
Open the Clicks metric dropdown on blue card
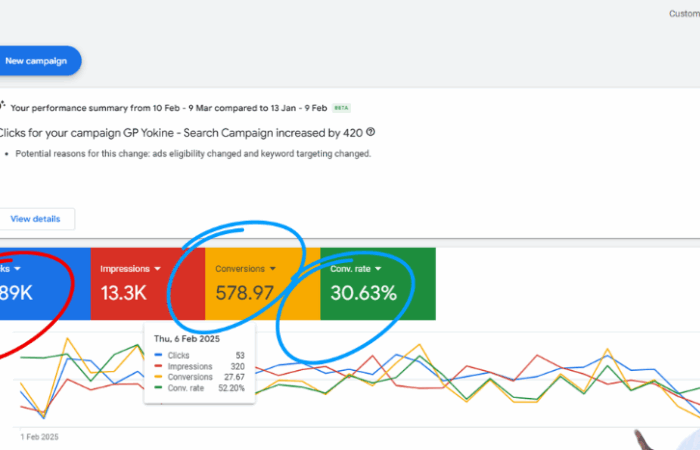(x=17, y=269)
